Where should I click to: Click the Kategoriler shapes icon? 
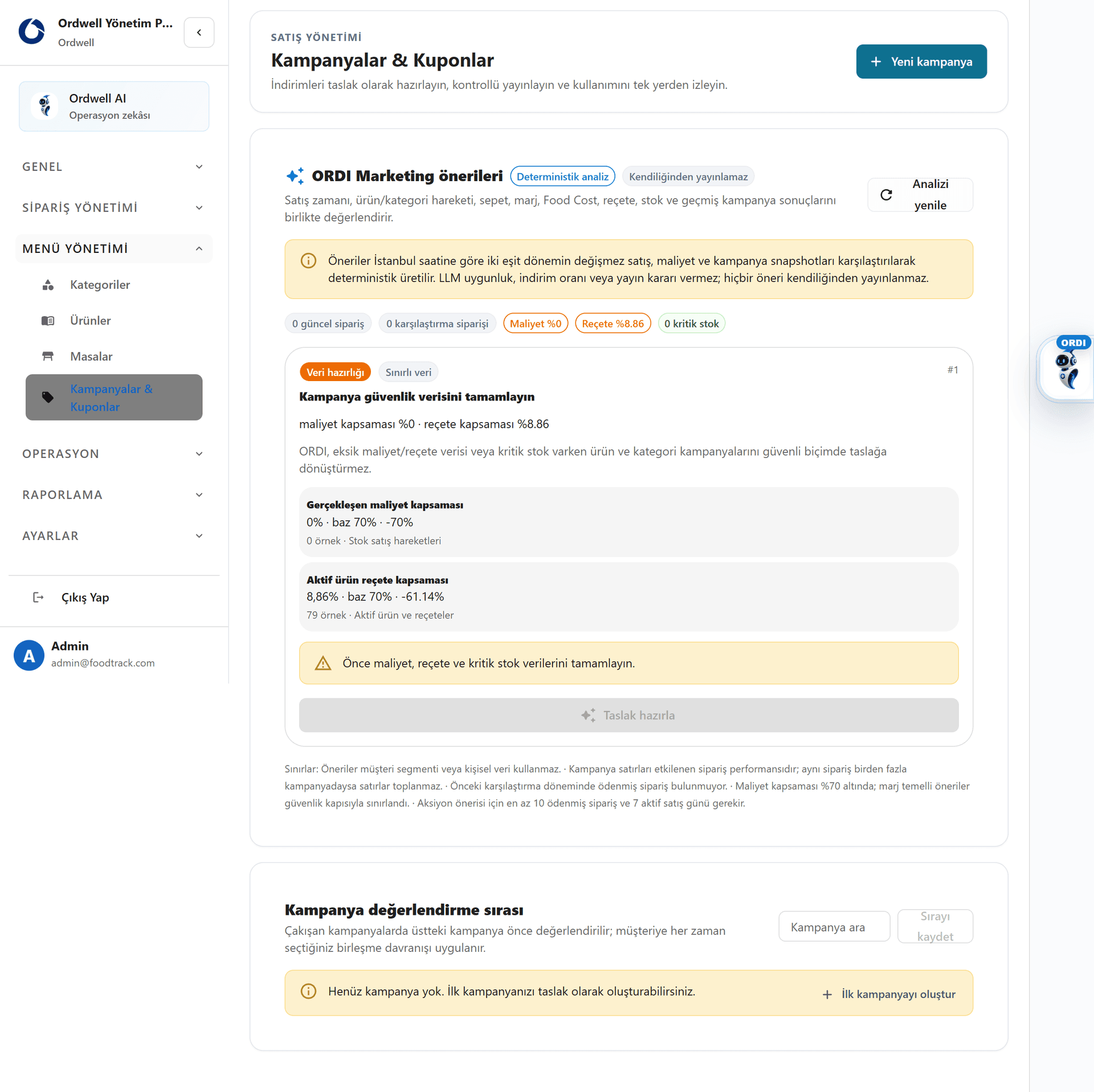[x=48, y=285]
